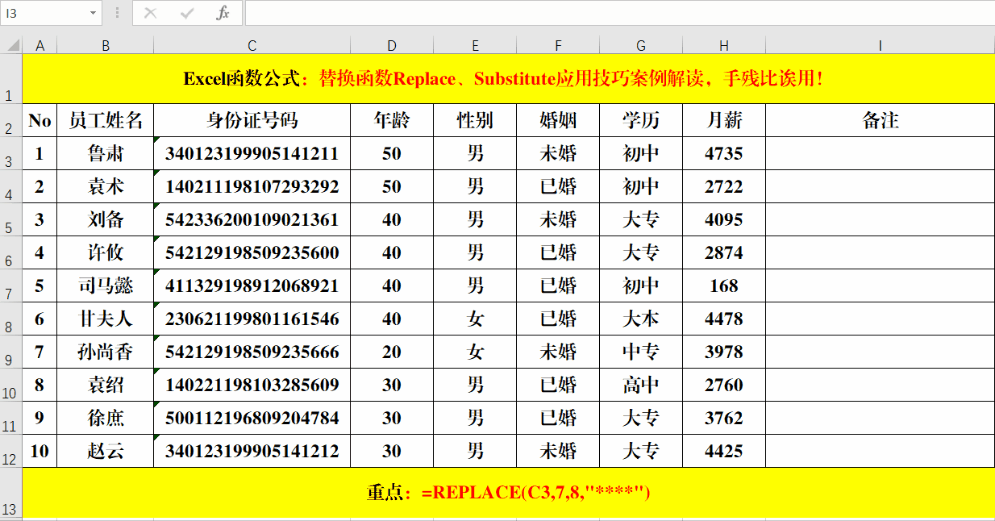Select the name cell 鲁肃
This screenshot has height=521, width=995.
(105, 154)
